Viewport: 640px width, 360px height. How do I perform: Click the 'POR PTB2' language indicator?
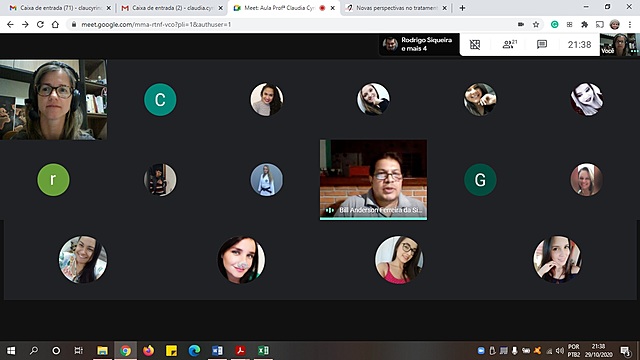[x=573, y=351]
